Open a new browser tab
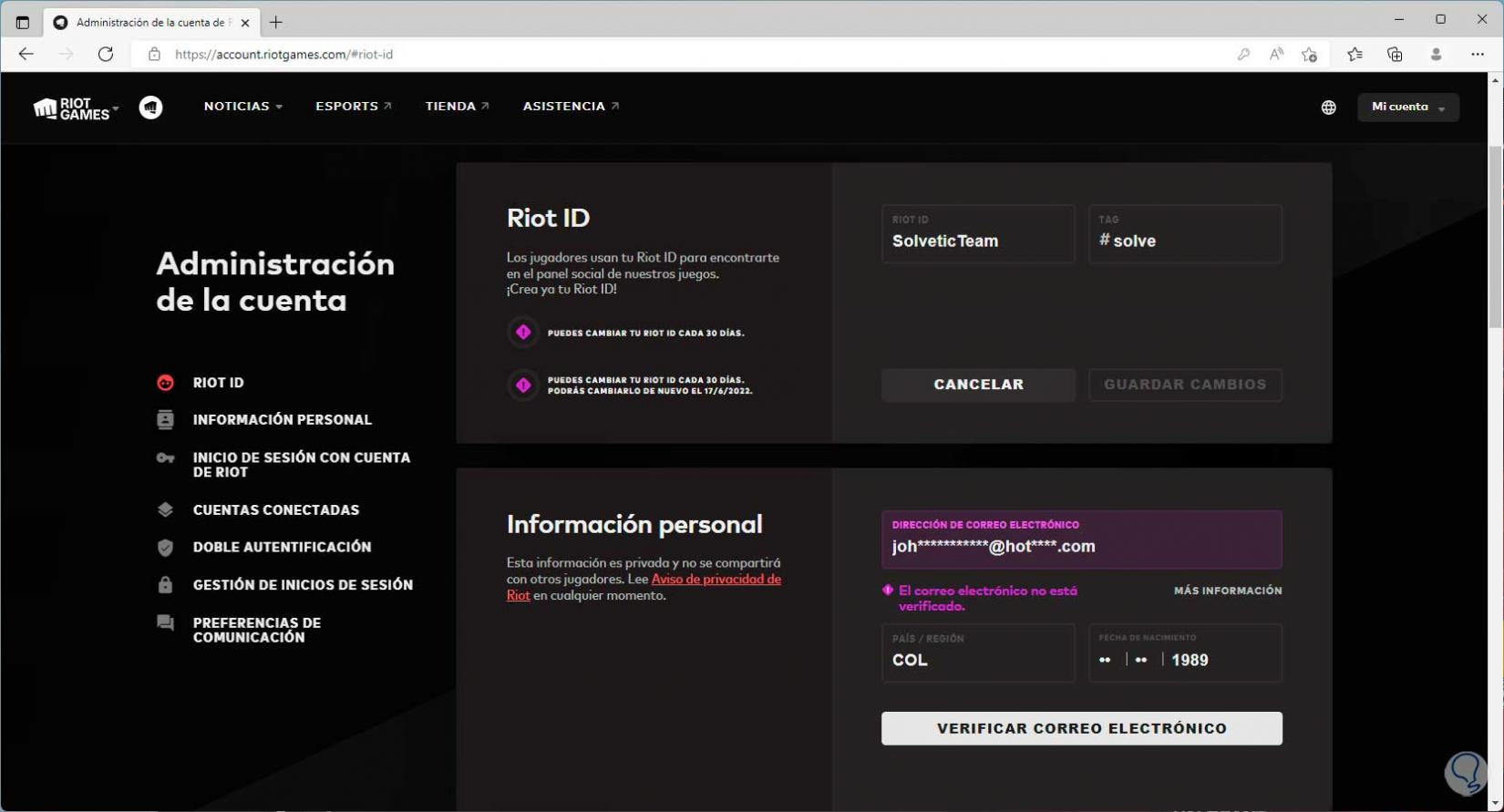The width and height of the screenshot is (1504, 812). [x=276, y=23]
